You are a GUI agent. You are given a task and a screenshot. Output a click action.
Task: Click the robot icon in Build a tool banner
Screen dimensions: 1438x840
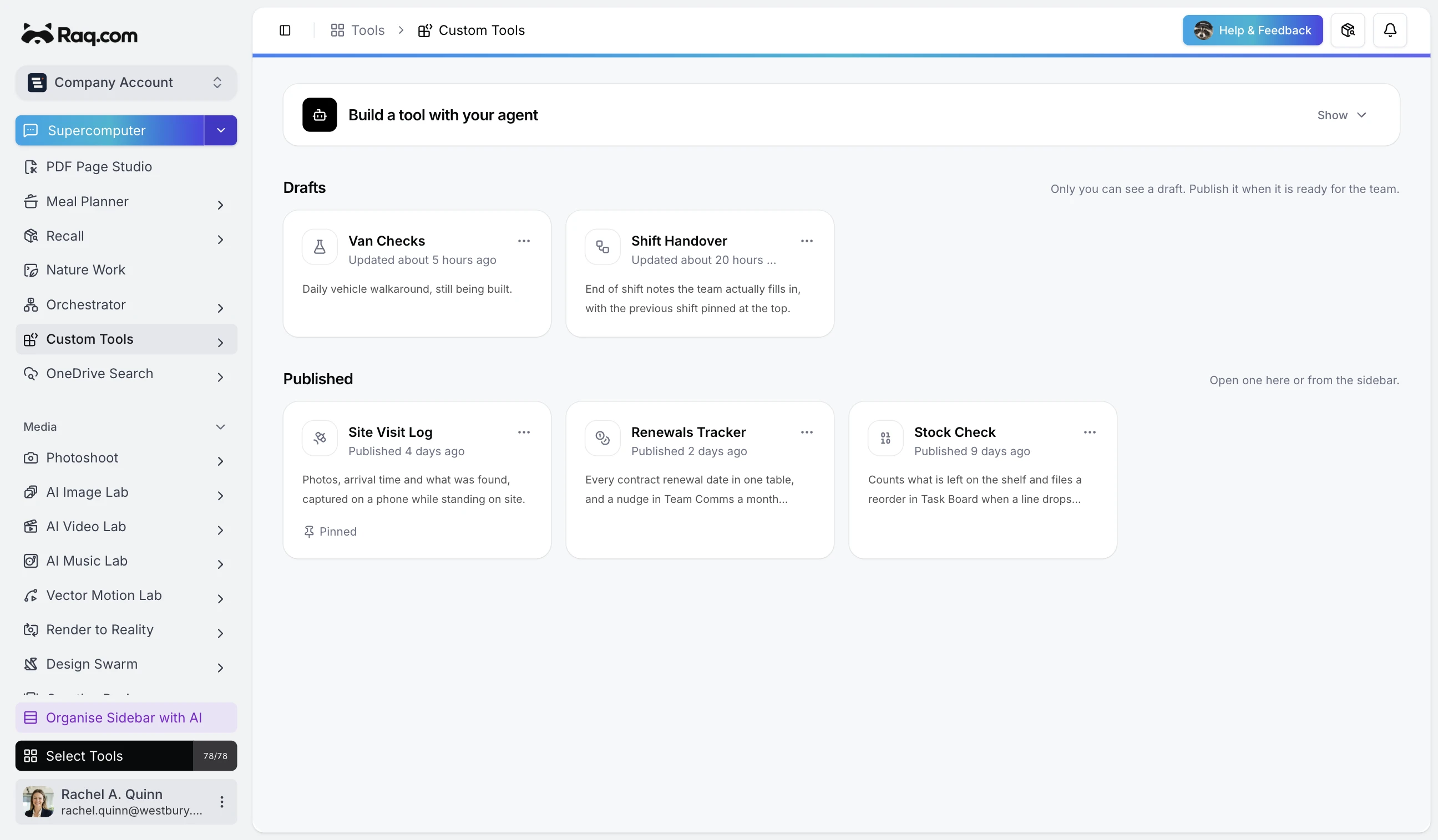point(320,115)
